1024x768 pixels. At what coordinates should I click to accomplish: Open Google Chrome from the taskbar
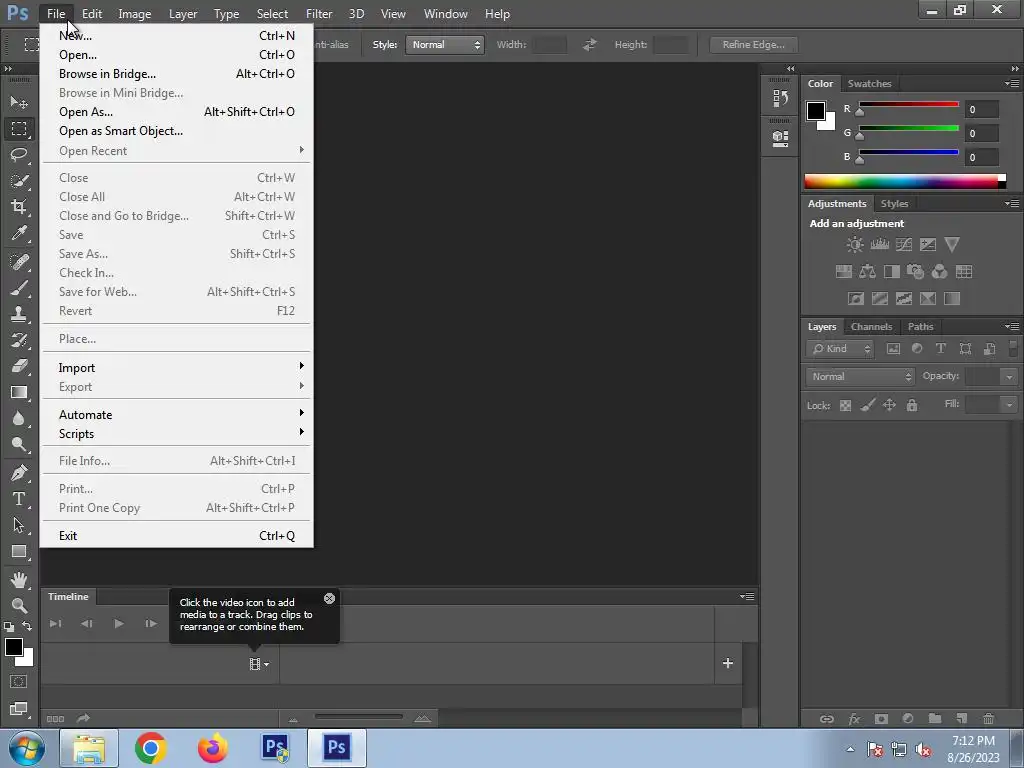151,748
